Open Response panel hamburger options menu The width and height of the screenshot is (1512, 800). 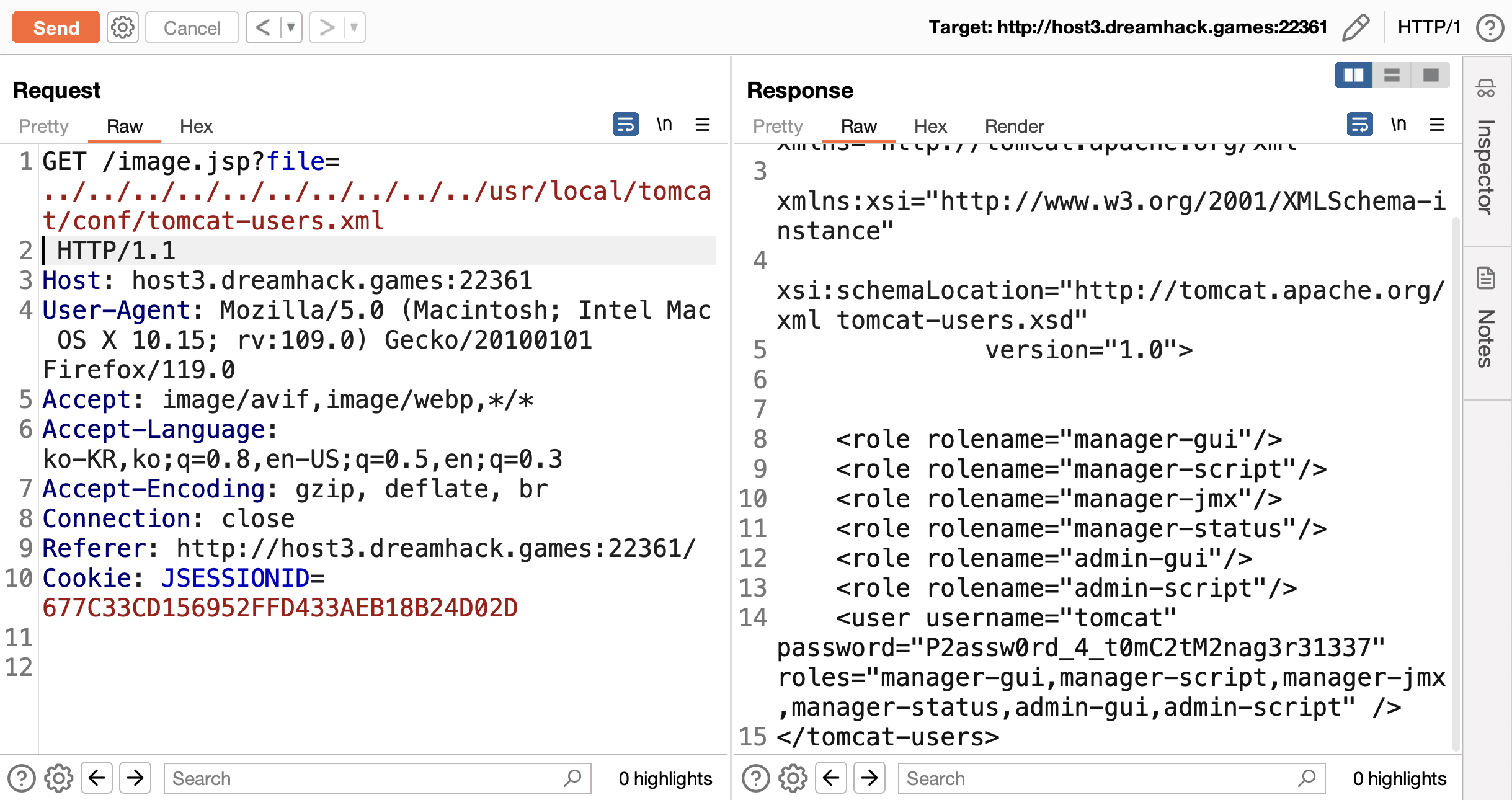(x=1437, y=125)
